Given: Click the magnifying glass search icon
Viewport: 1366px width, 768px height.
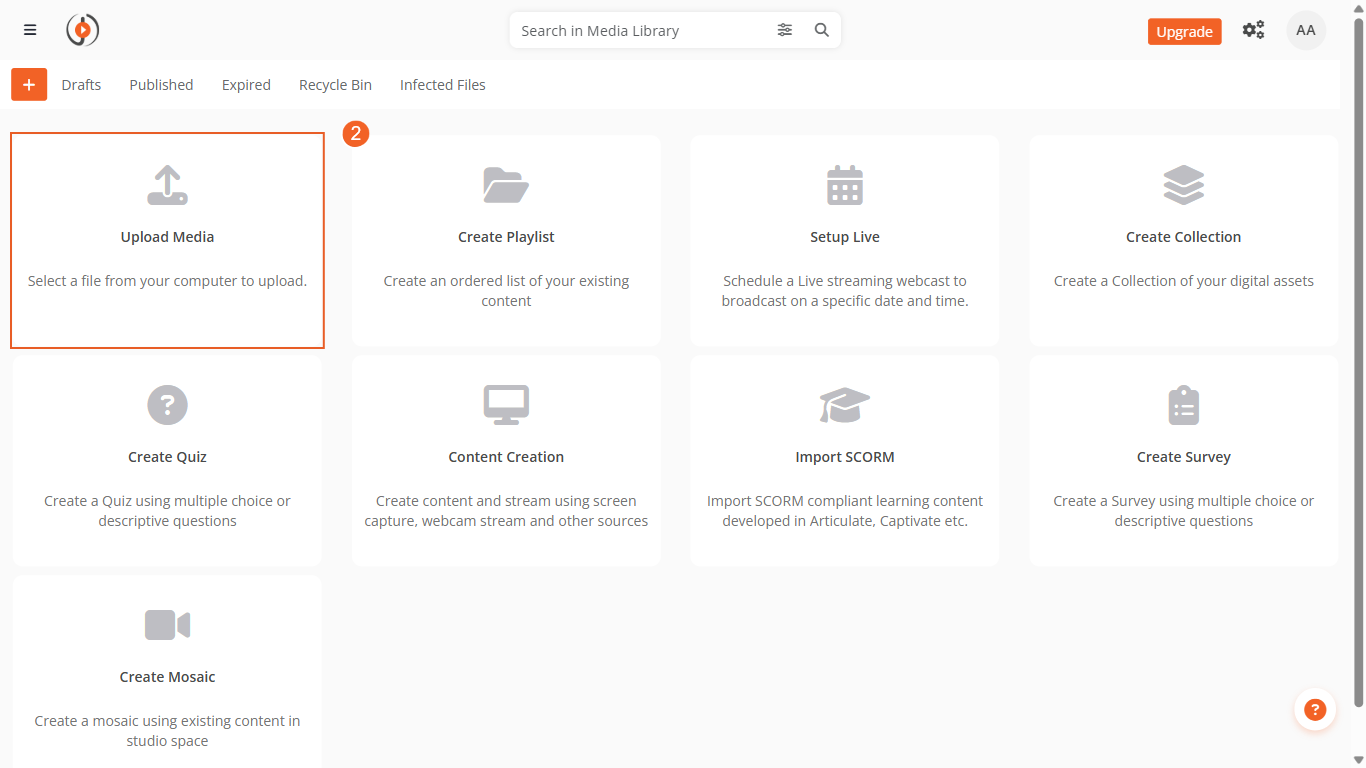Looking at the screenshot, I should pyautogui.click(x=822, y=30).
